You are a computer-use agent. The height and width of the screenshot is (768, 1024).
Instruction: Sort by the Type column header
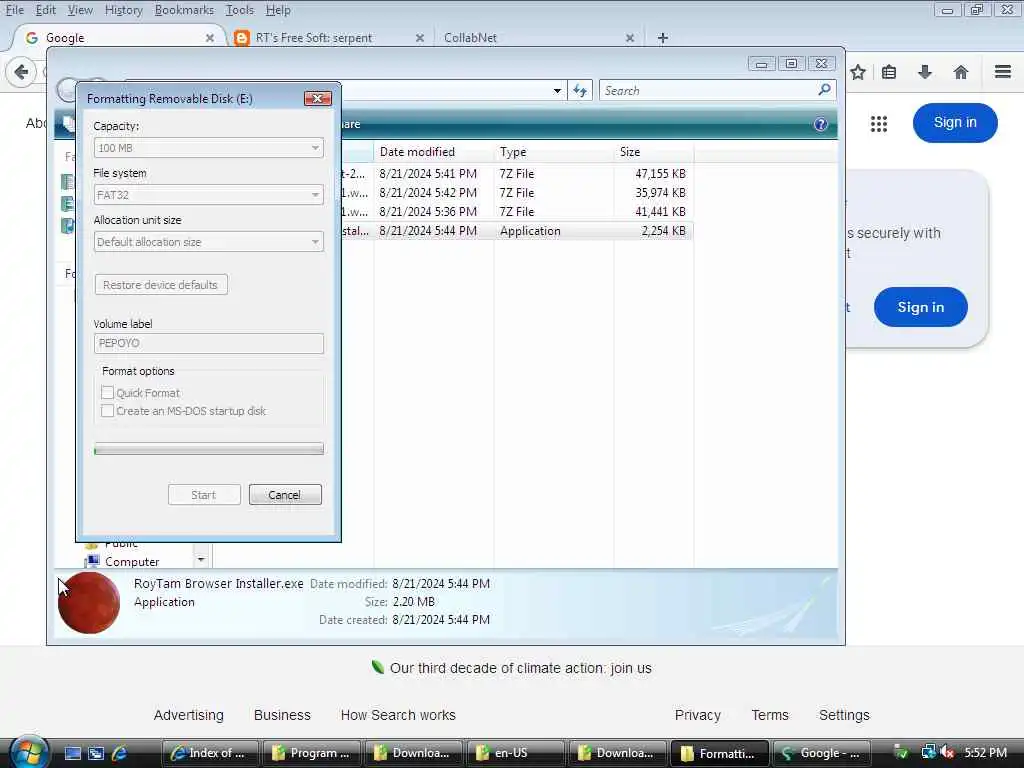pyautogui.click(x=554, y=152)
